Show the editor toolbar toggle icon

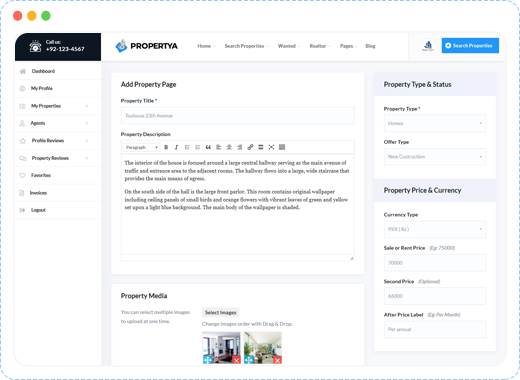tap(282, 147)
